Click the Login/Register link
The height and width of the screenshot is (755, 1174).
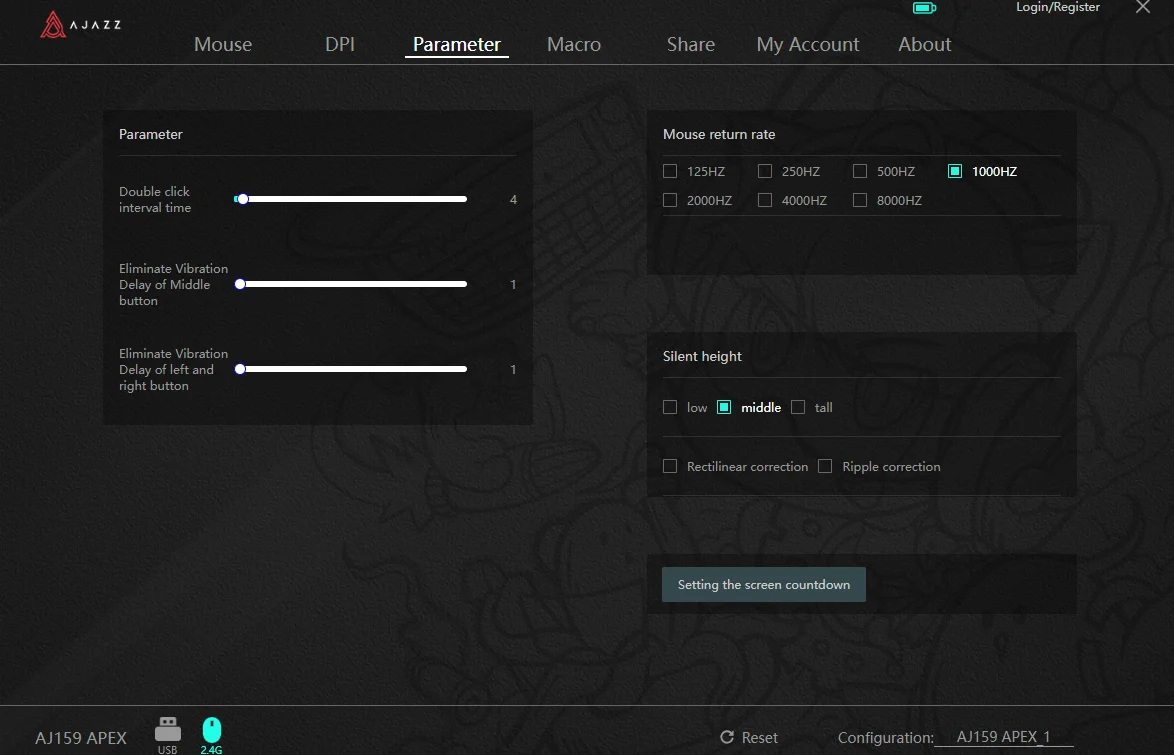1058,7
